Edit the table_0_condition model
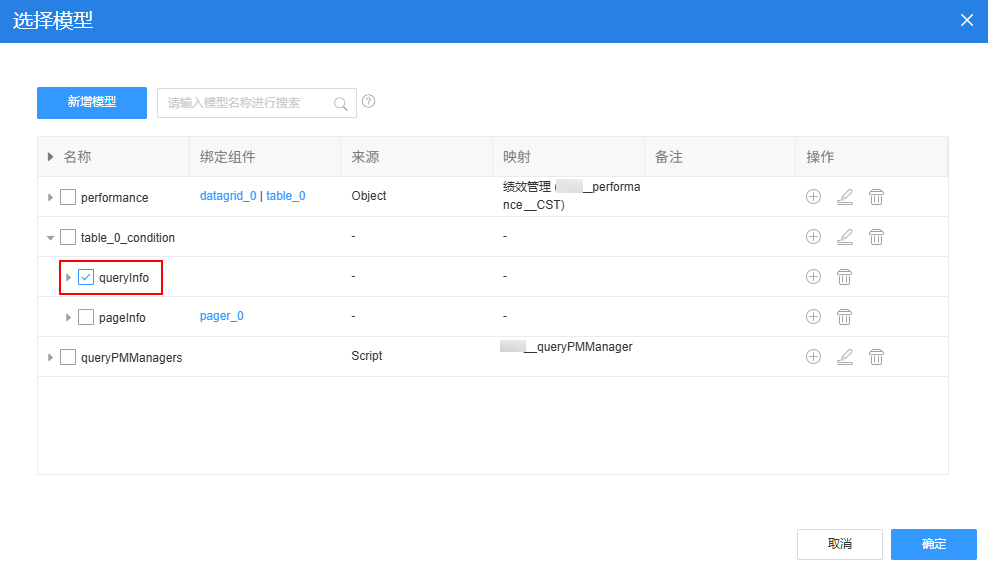This screenshot has width=988, height=564. click(845, 236)
